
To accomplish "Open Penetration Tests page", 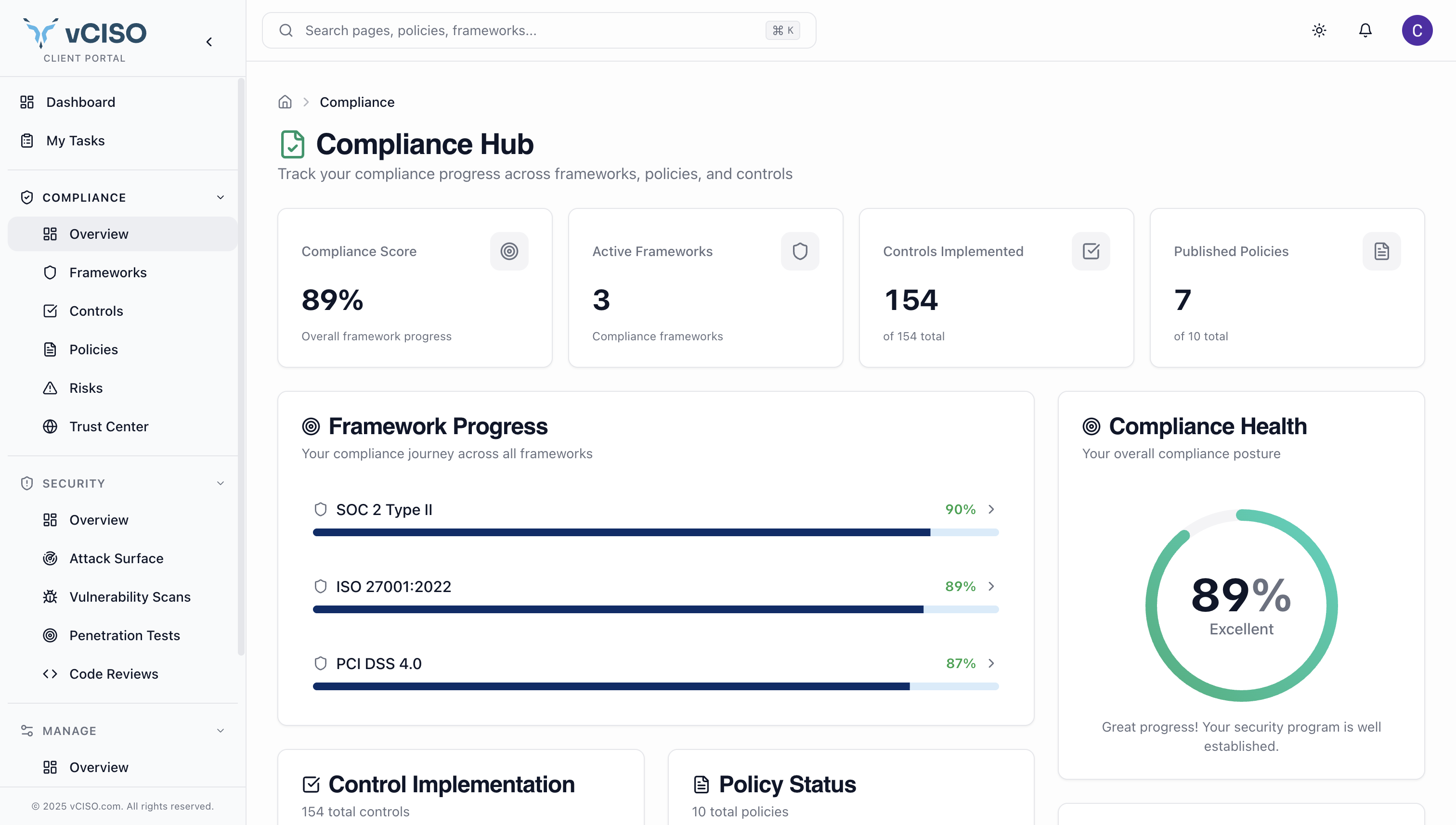I will point(122,636).
